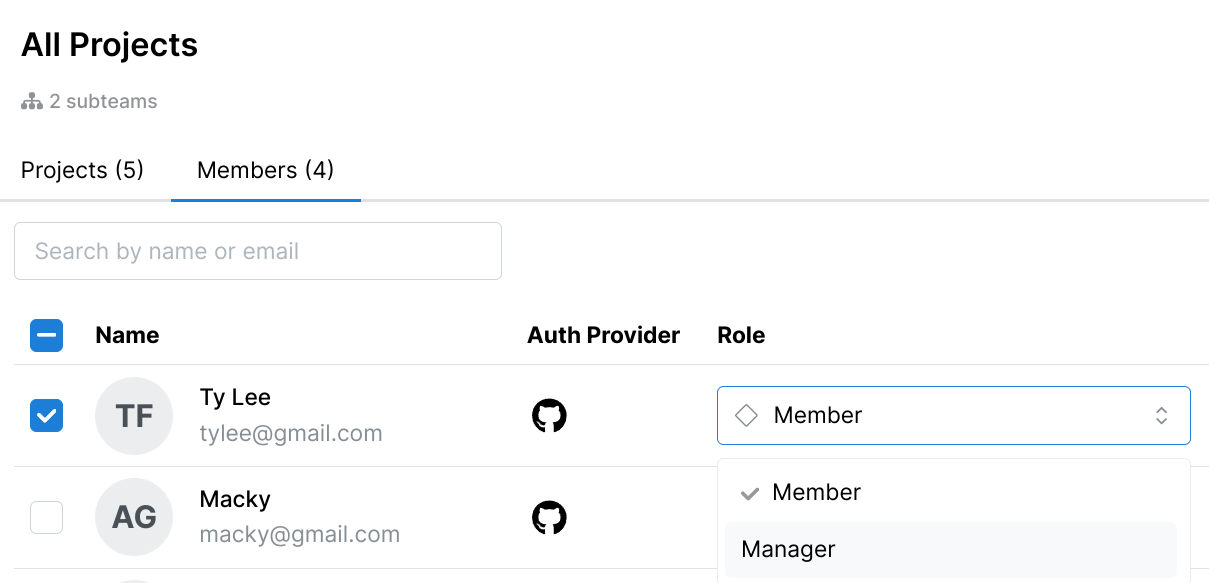Sort by the Name column header
Viewport: 1209px width, 583px height.
[127, 335]
